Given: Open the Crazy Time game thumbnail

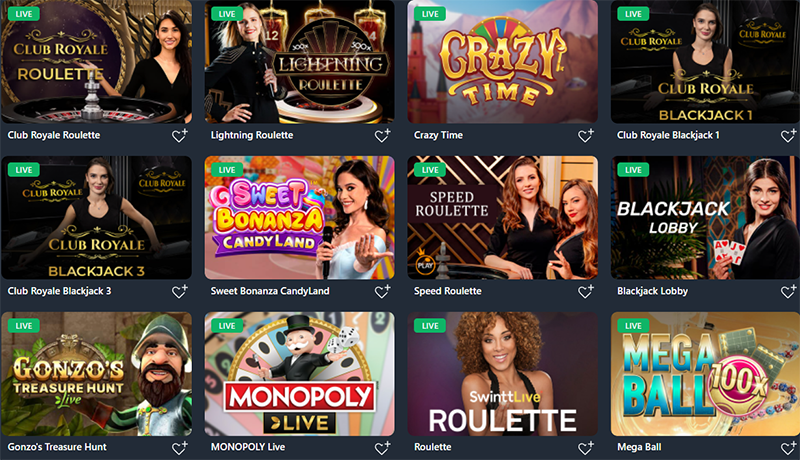Looking at the screenshot, I should click(503, 62).
